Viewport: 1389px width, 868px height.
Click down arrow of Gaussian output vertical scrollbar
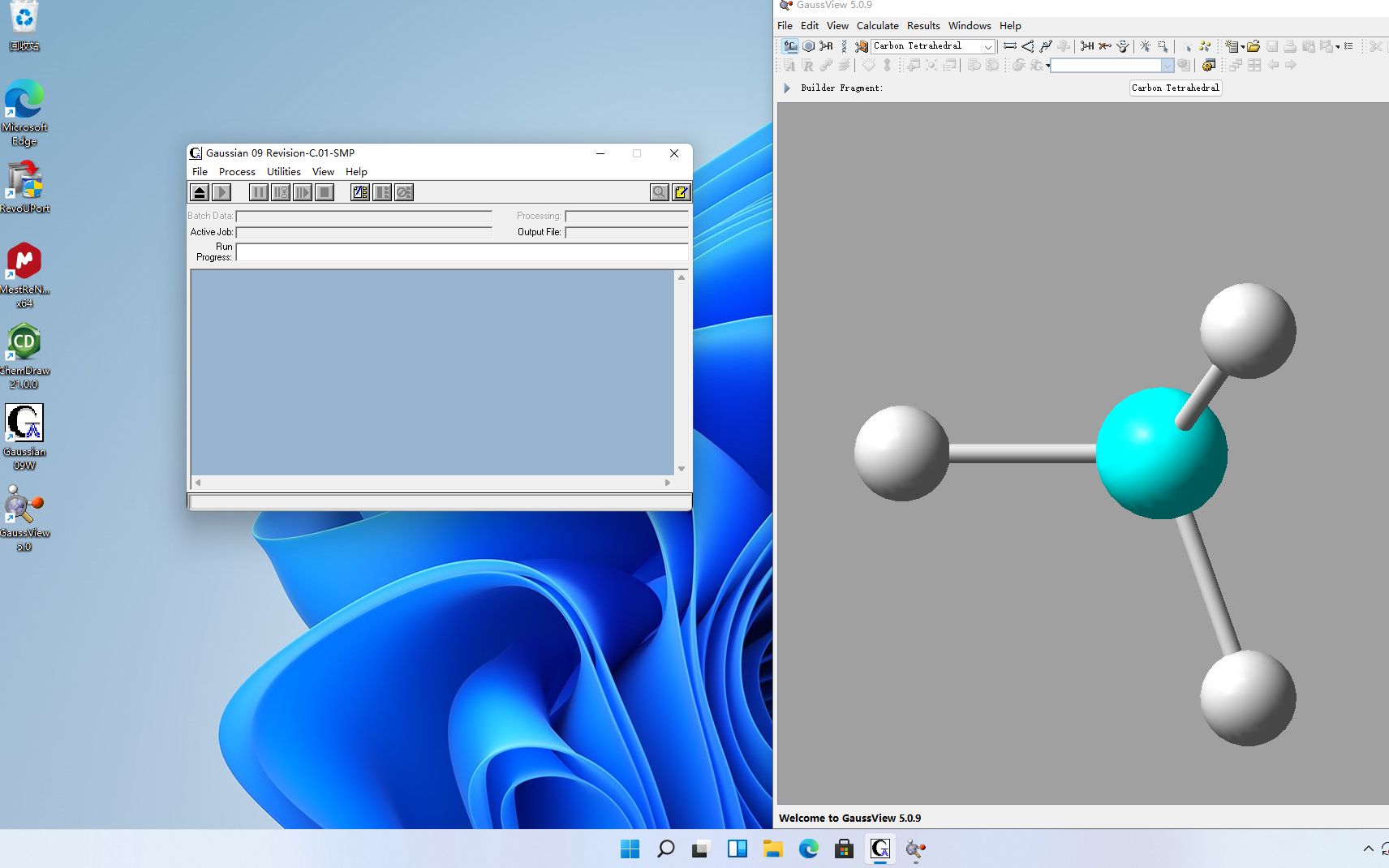coord(682,469)
